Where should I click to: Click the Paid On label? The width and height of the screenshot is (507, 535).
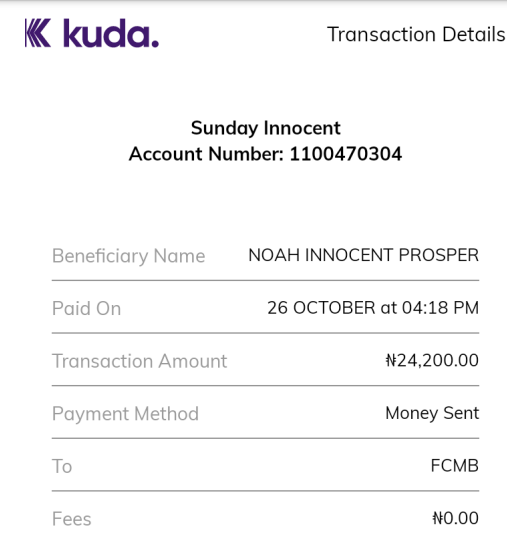pyautogui.click(x=87, y=308)
